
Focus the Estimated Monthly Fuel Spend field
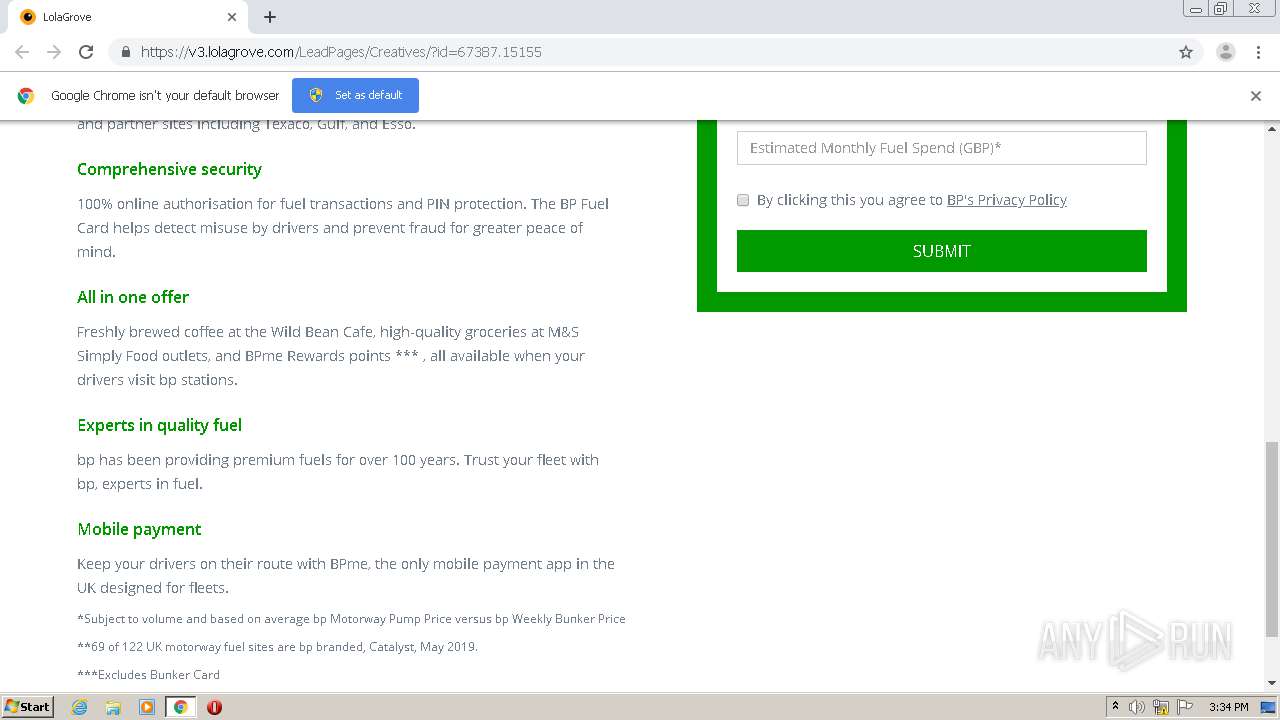point(941,148)
